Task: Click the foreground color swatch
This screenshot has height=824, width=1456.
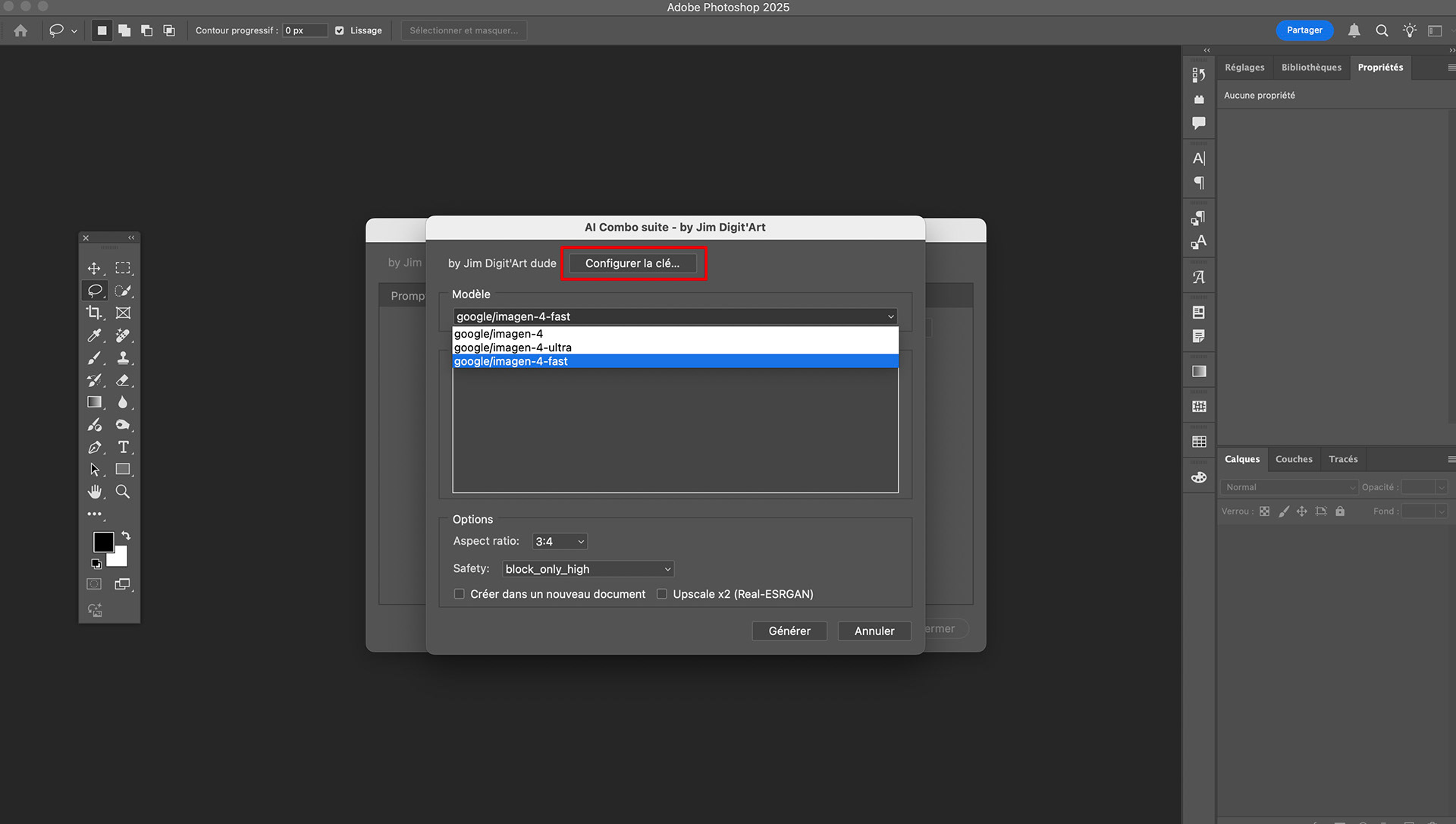Action: tap(102, 541)
